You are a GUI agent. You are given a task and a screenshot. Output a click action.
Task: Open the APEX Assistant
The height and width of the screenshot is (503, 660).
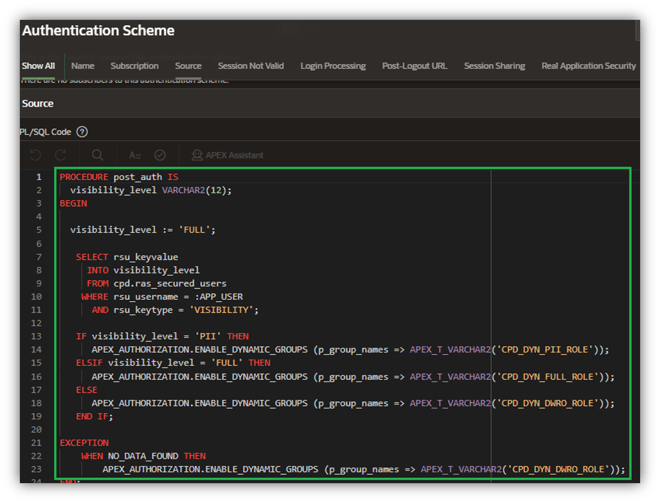(x=227, y=155)
